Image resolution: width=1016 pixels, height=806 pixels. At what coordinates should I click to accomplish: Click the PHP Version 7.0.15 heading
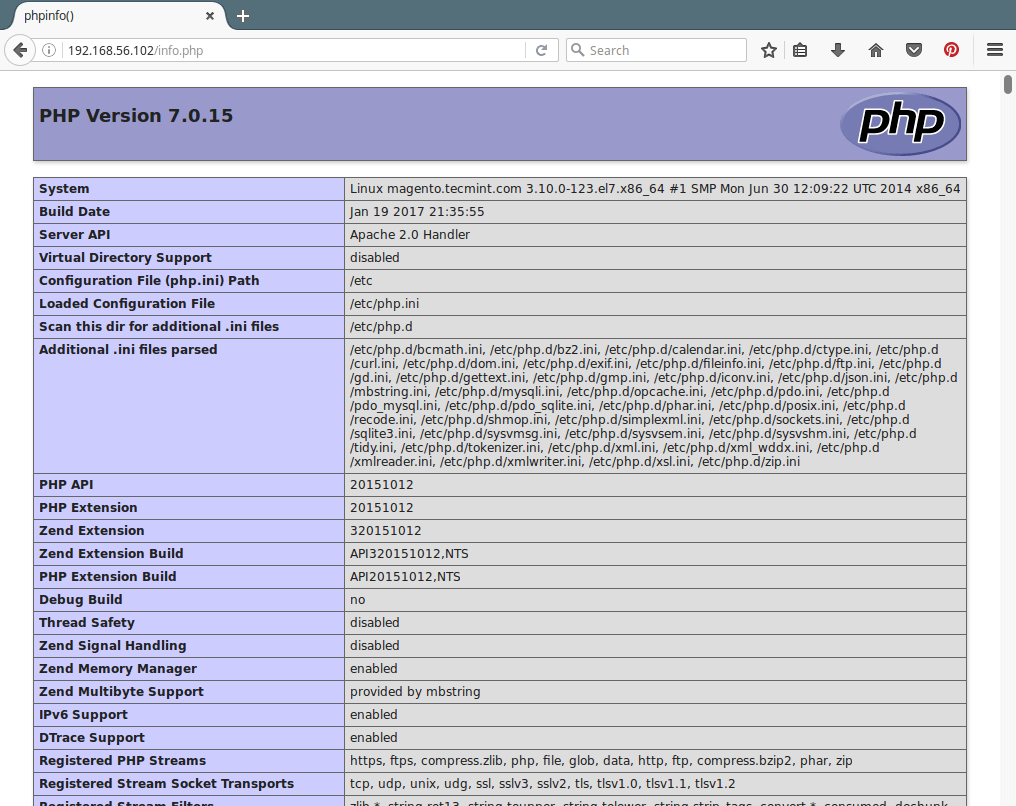(136, 115)
